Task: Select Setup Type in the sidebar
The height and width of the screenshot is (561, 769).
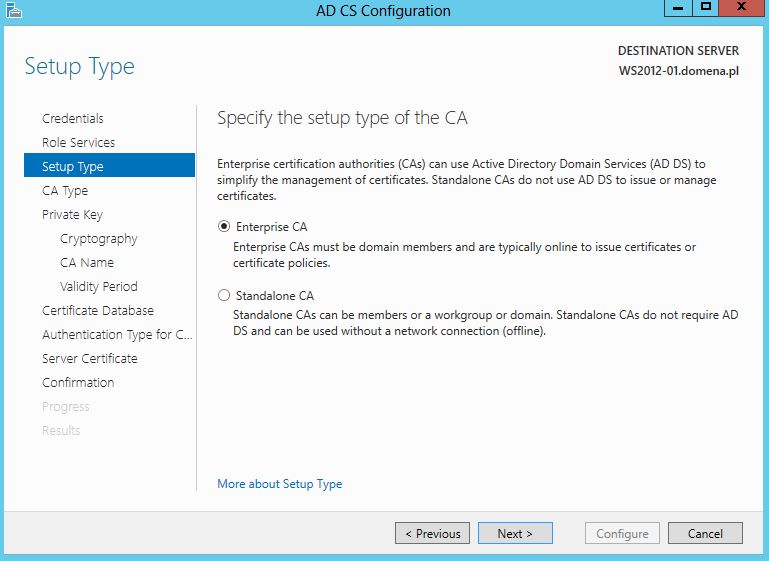Action: pyautogui.click(x=109, y=165)
